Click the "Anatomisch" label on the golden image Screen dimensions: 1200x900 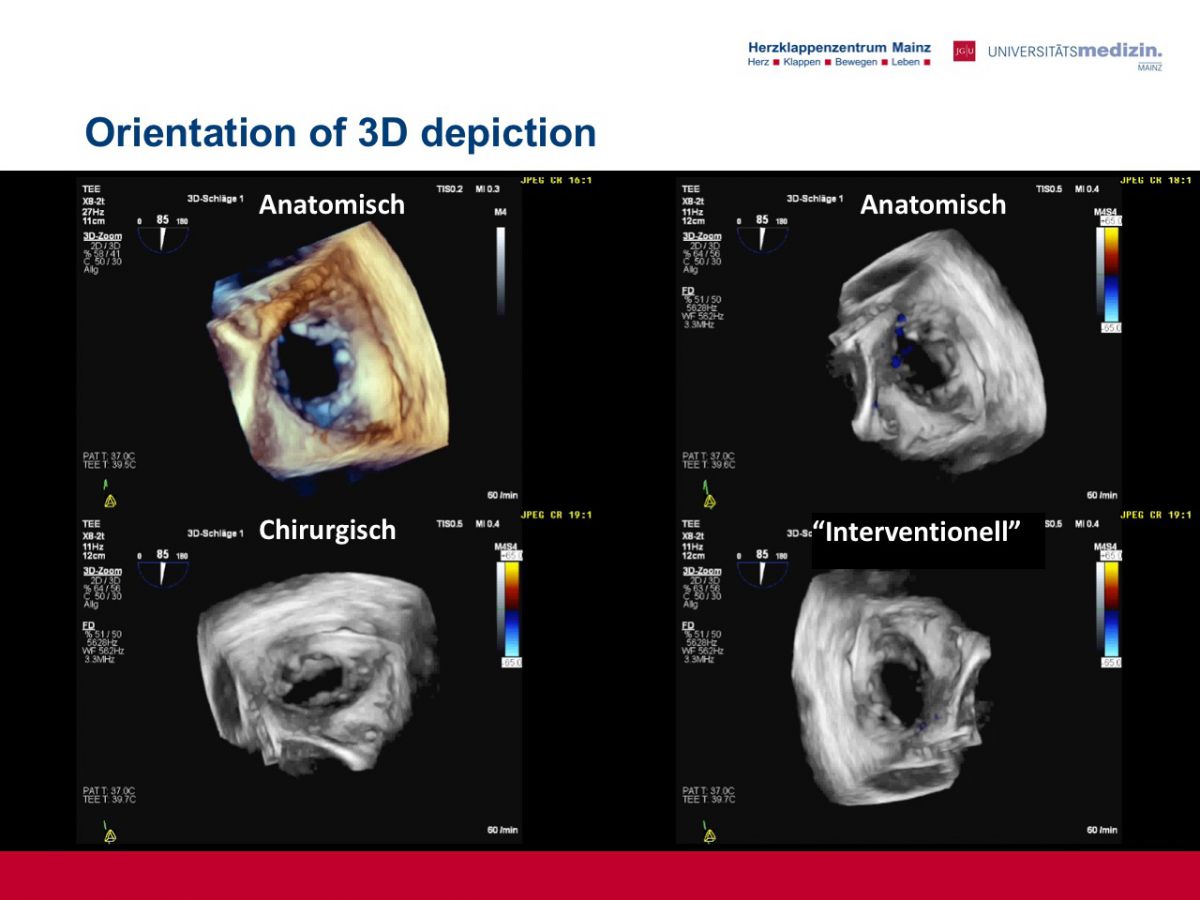click(332, 204)
